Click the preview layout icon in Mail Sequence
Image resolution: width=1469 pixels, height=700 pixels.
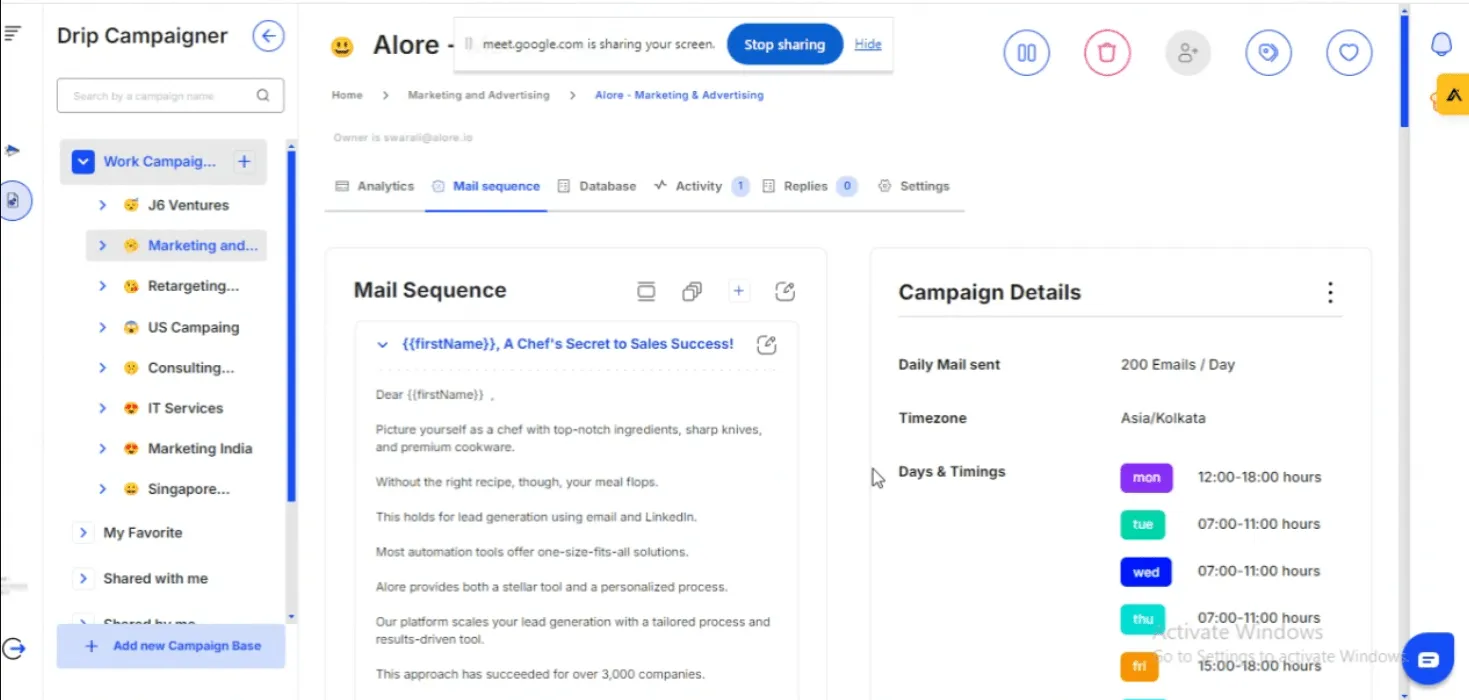point(646,291)
